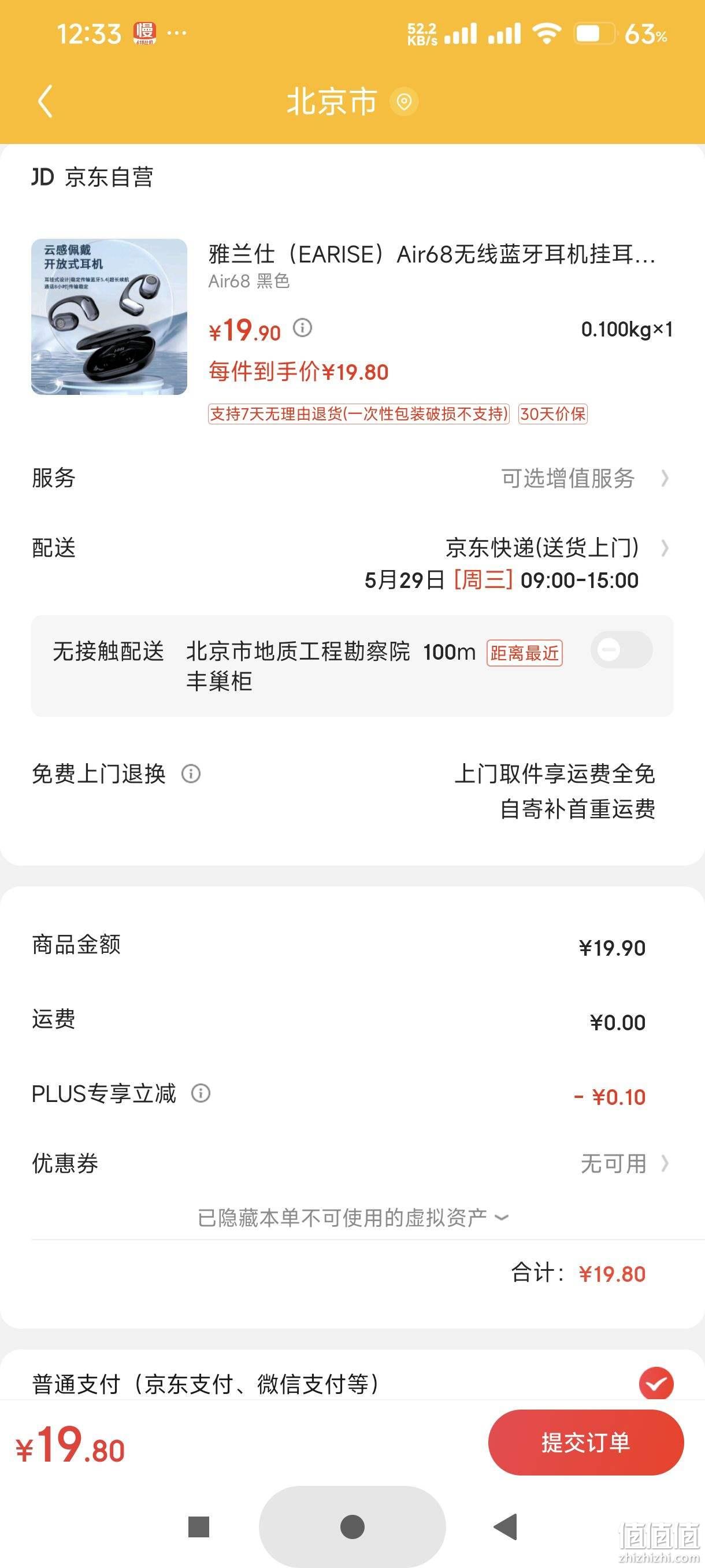705x1568 pixels.
Task: Expand 已隐藏本单不可使用的虚拟资产
Action: (x=353, y=1218)
